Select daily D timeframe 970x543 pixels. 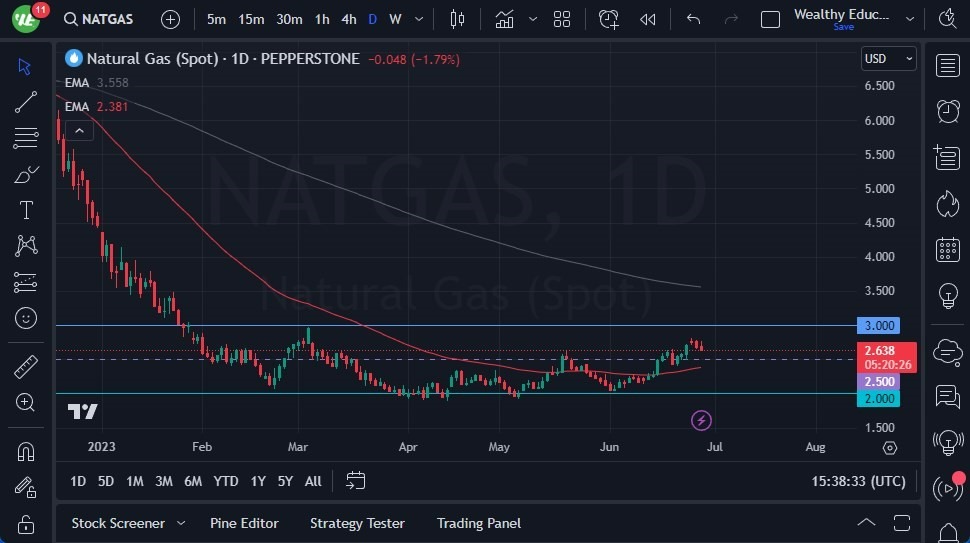(x=372, y=19)
